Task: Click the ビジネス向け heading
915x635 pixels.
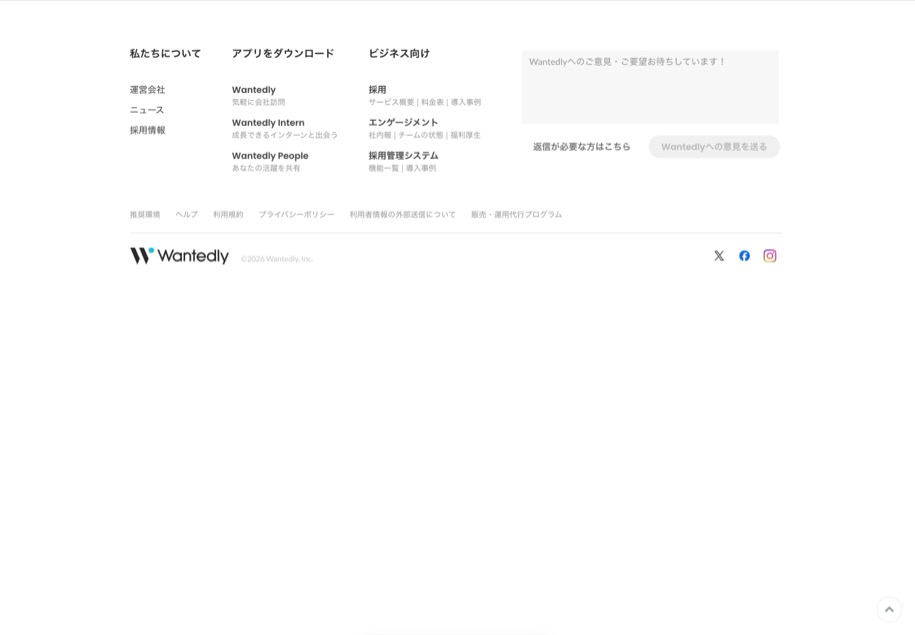Action: (399, 54)
